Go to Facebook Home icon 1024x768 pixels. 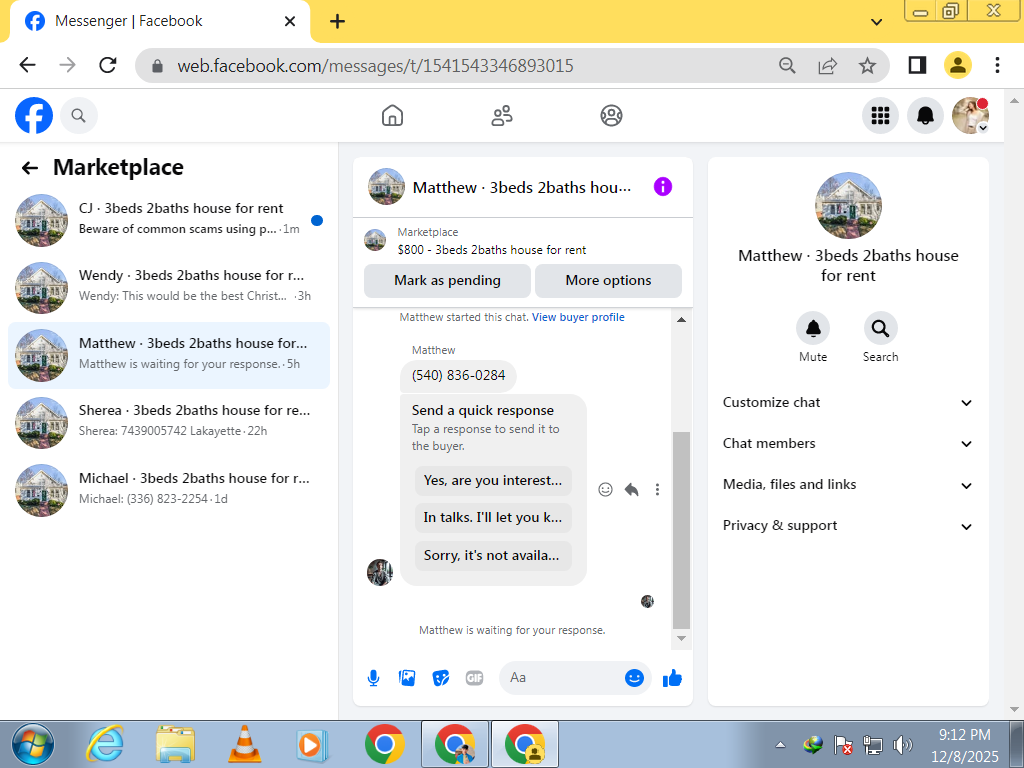click(392, 116)
